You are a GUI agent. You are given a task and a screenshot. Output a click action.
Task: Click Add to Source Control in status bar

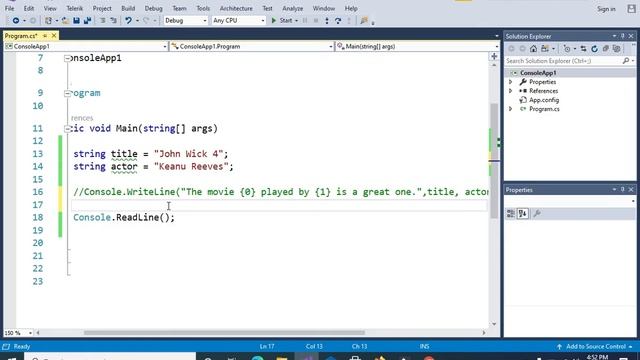click(596, 347)
